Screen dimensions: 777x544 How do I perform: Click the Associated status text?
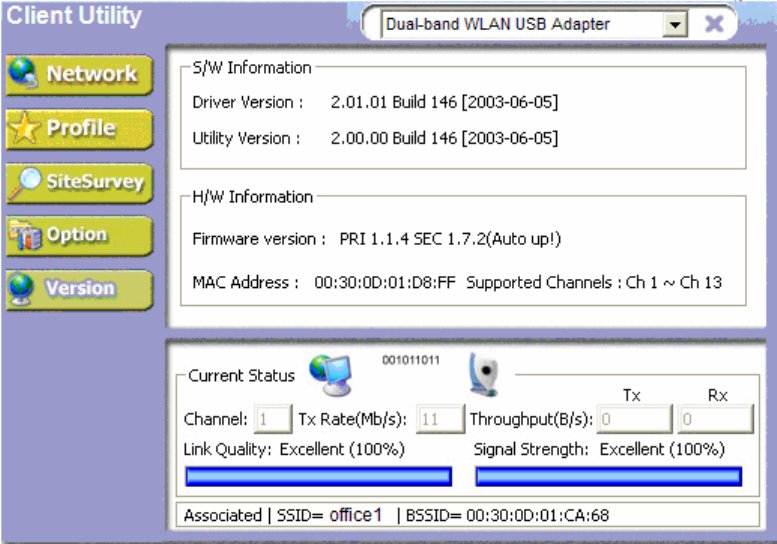(x=222, y=516)
